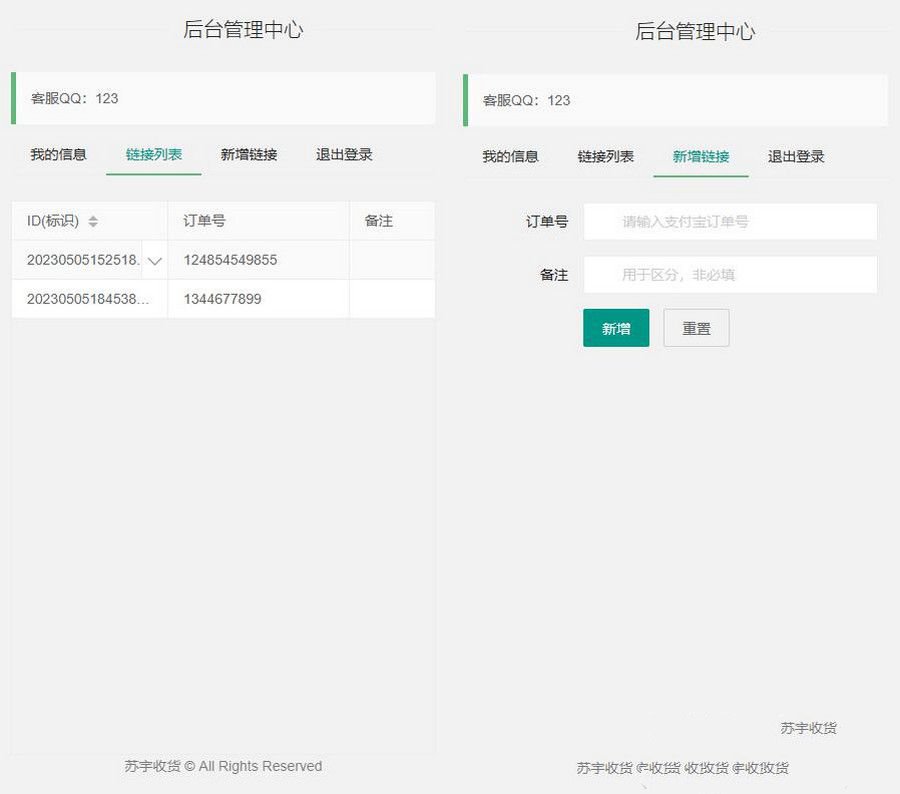Click the 备注 remarks input field
The image size is (900, 794).
click(x=731, y=273)
